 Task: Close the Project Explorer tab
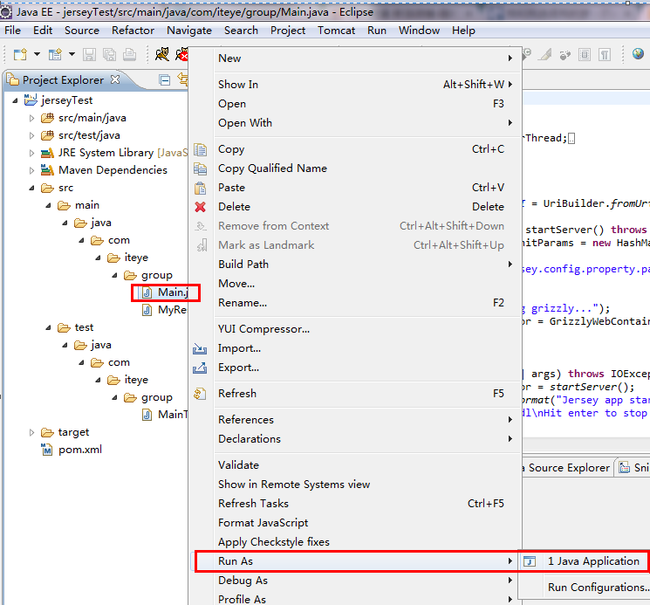click(115, 79)
